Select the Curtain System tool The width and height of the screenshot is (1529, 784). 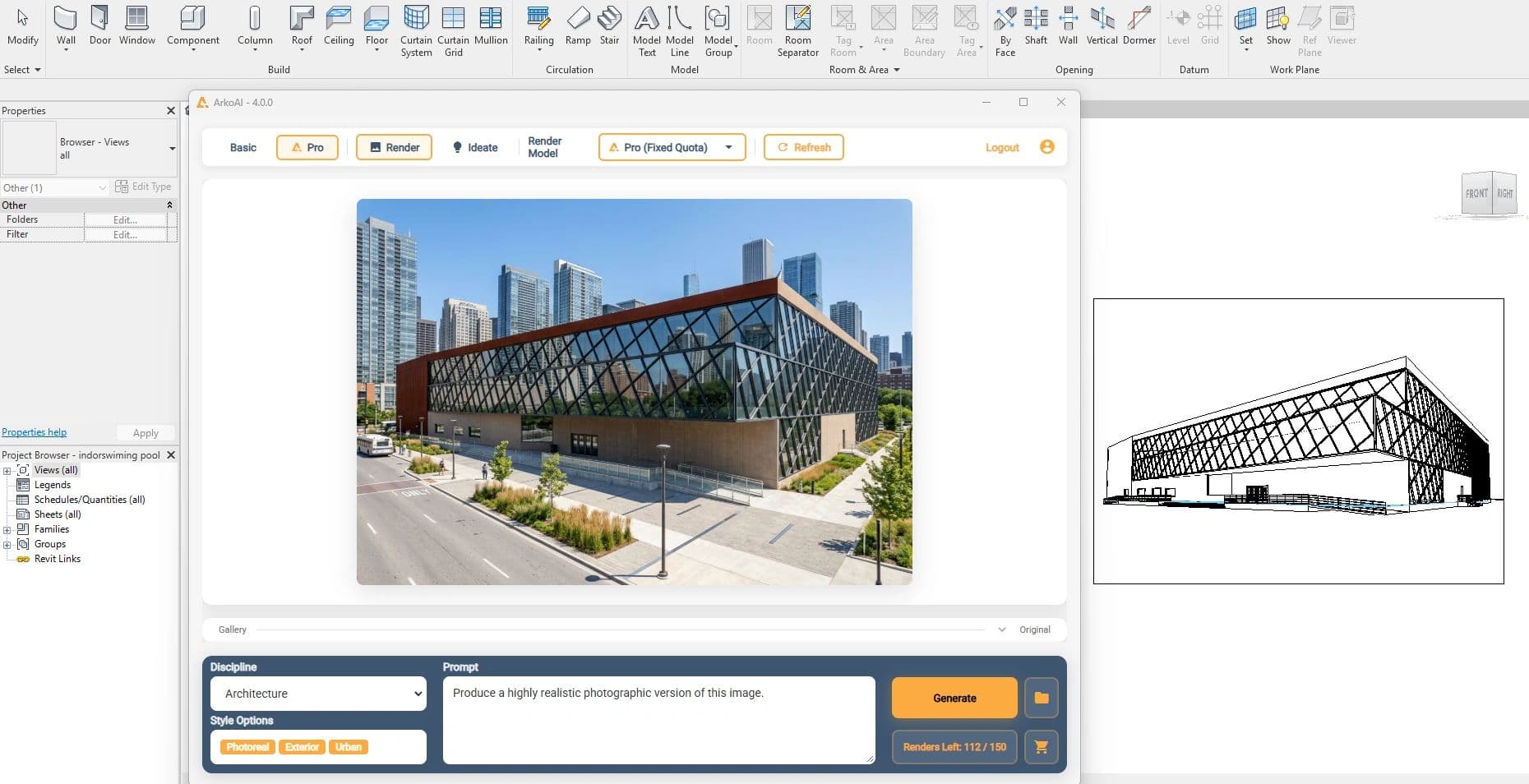pos(416,31)
